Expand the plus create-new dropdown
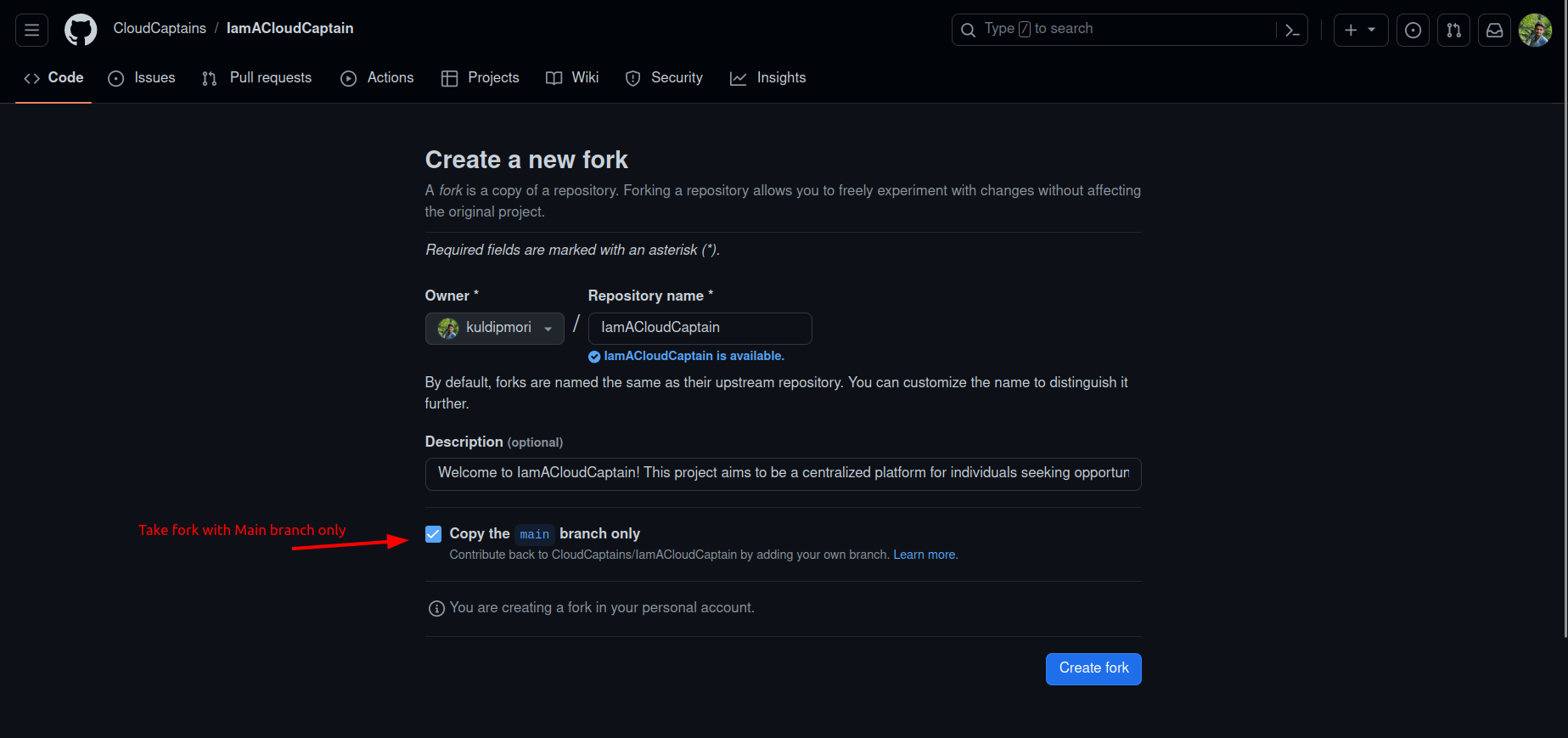Image resolution: width=1568 pixels, height=738 pixels. pos(1361,30)
